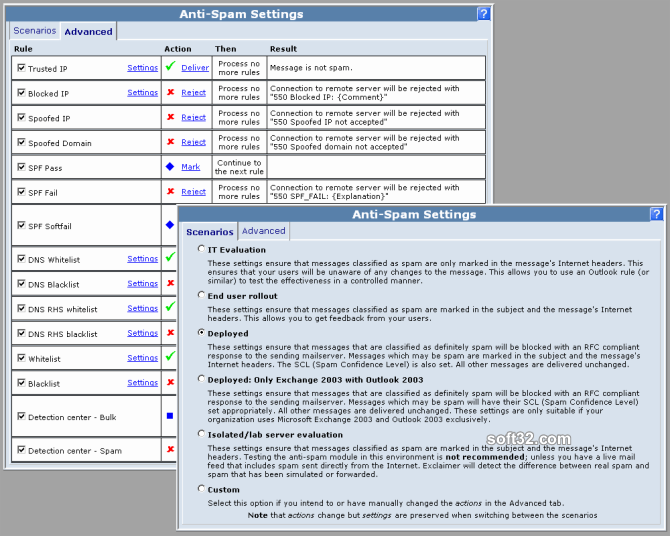Click red X icon in Blacklist row

(170, 382)
